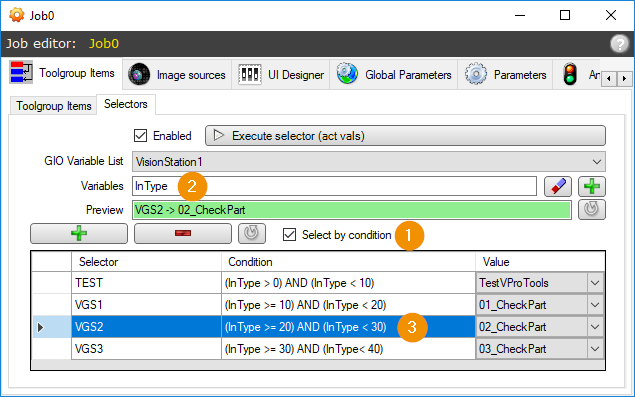The image size is (635, 397).
Task: Click the row header of the TEST row
Action: coord(51,283)
